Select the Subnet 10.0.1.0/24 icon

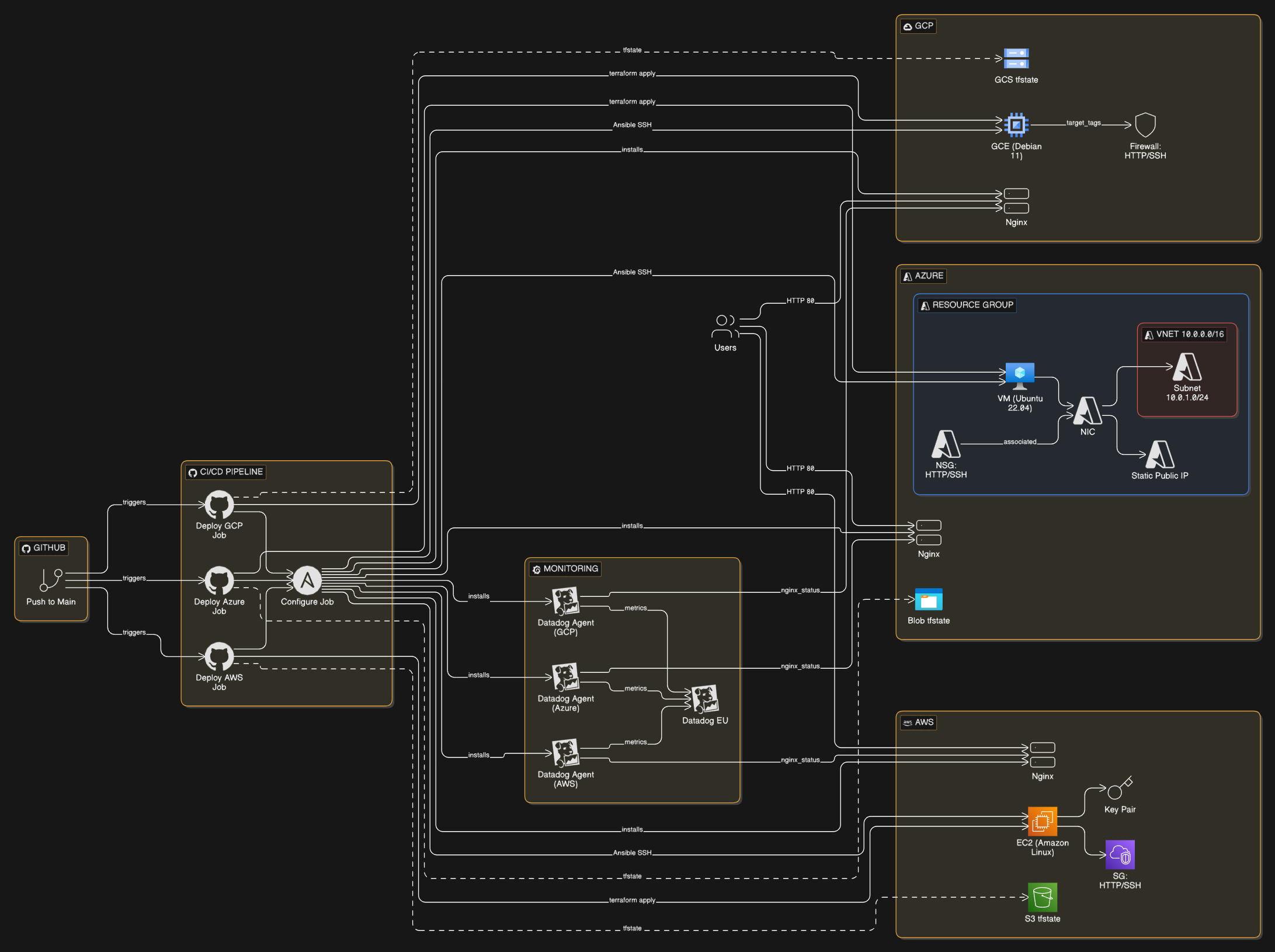click(x=1187, y=367)
